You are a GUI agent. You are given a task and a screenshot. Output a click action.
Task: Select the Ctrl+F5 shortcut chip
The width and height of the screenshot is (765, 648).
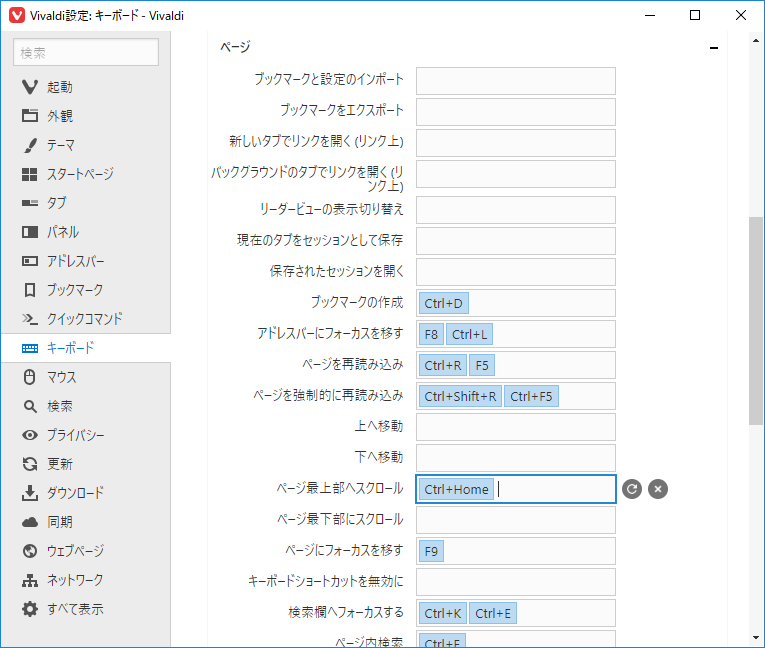[x=531, y=396]
